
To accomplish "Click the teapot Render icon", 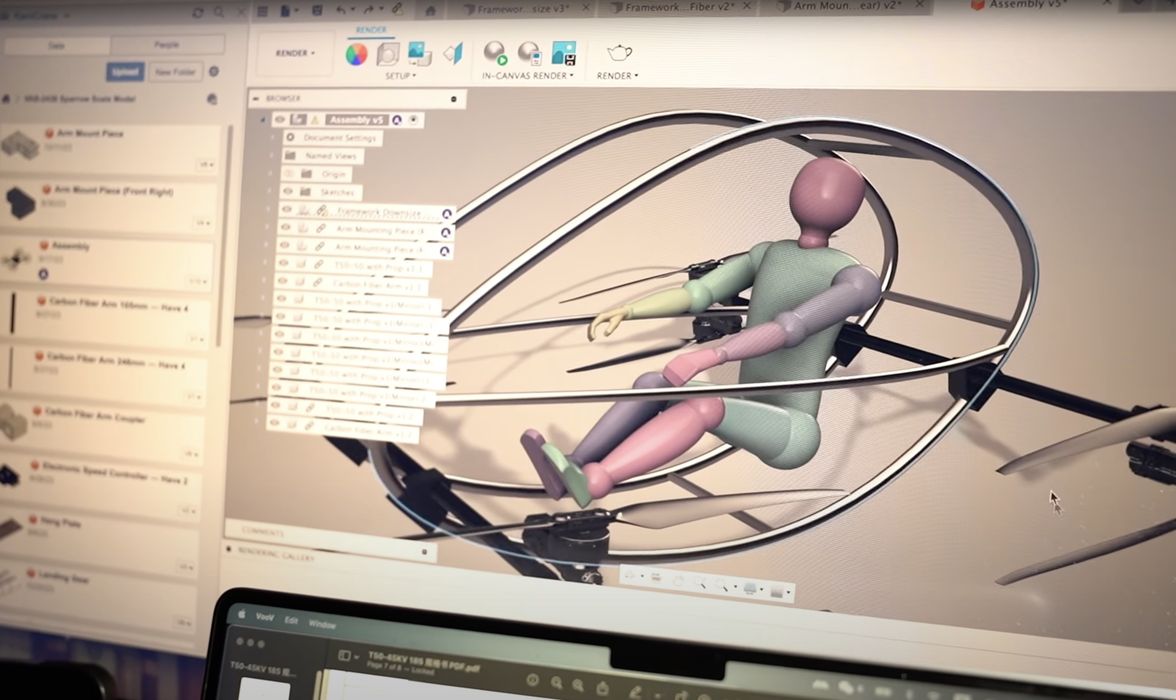I will (619, 53).
